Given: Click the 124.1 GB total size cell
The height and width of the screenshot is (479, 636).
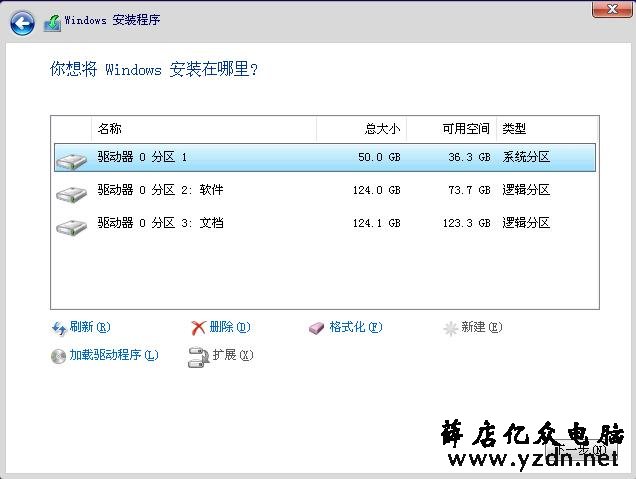Looking at the screenshot, I should point(376,223).
